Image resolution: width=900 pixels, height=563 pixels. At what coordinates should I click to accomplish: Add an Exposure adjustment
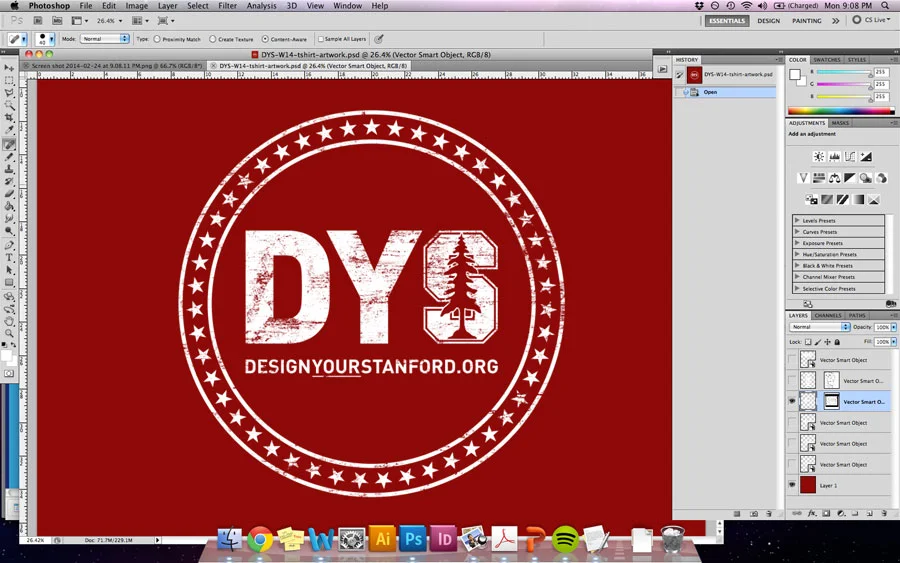pos(866,157)
